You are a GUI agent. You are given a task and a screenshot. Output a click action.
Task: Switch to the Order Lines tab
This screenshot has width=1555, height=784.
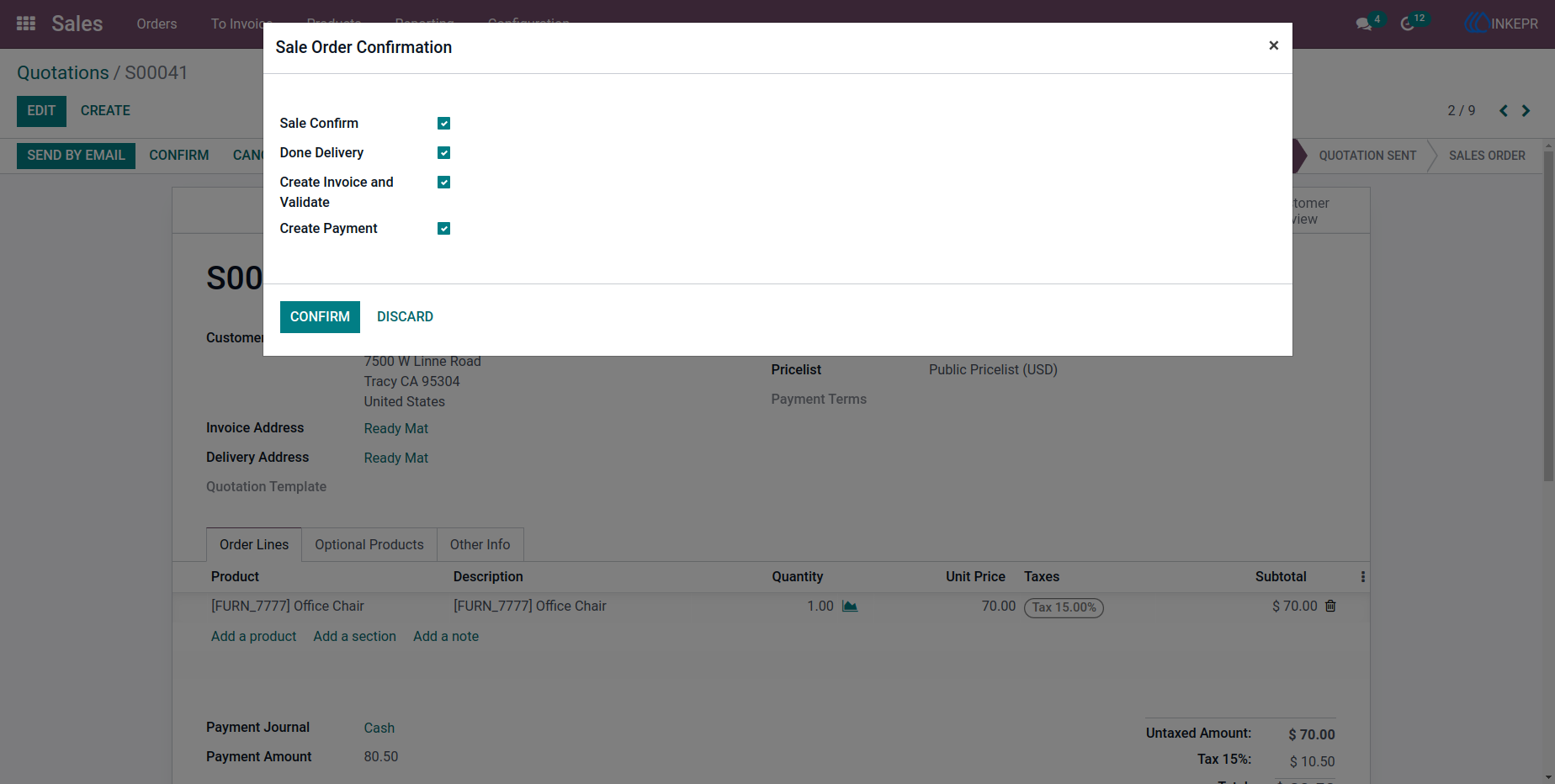254,545
